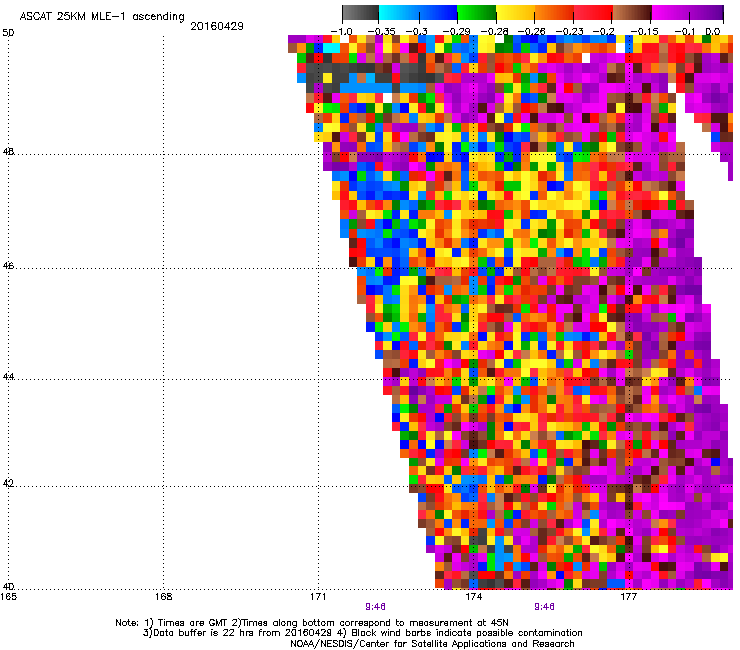This screenshot has width=740, height=650.
Task: Click the note 'Black wind barbs indicate possible contamination'
Action: pyautogui.click(x=467, y=633)
